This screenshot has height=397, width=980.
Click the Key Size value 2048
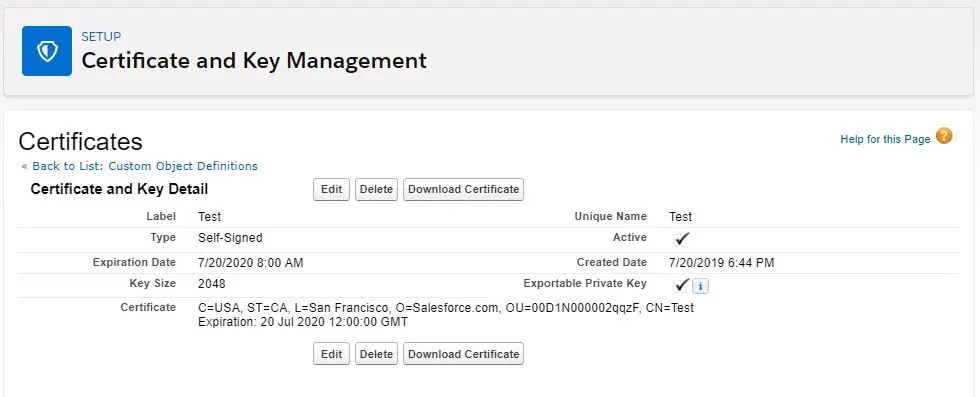tap(212, 284)
